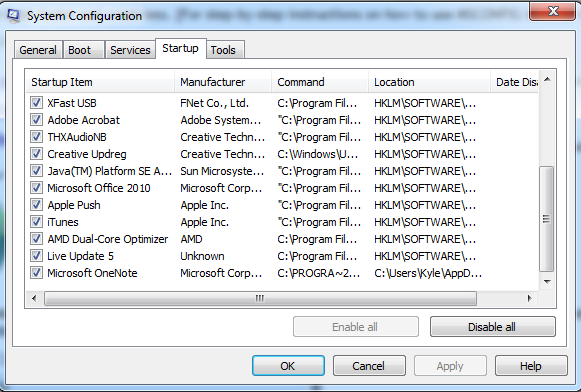Close the System Configuration window
The height and width of the screenshot is (392, 581).
[x=552, y=11]
